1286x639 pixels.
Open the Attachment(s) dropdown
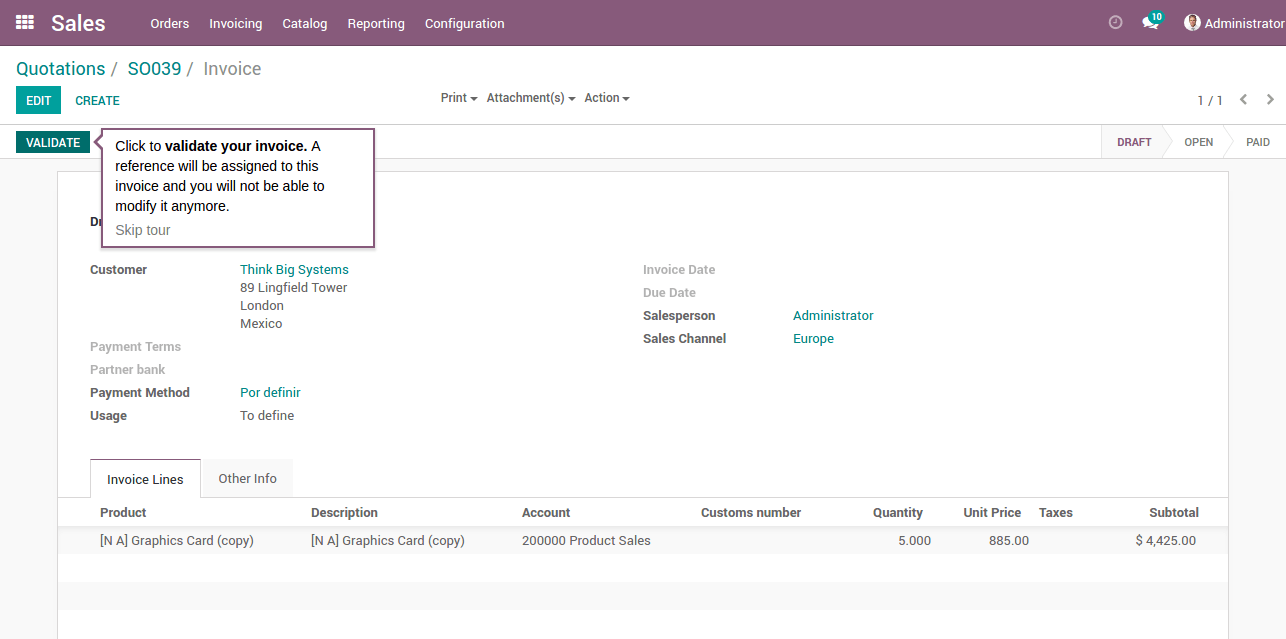click(x=530, y=98)
